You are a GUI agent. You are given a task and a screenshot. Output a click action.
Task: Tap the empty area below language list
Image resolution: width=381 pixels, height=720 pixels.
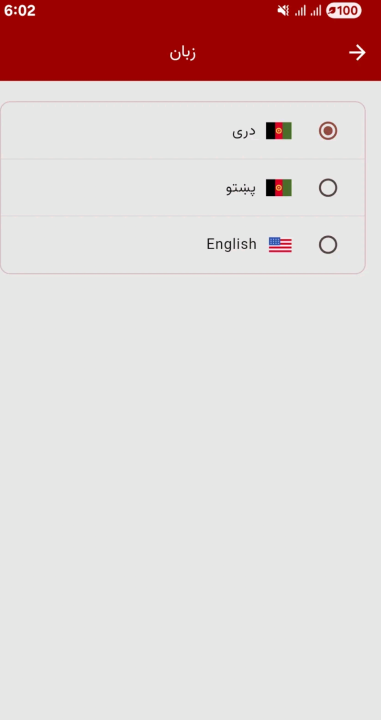coord(190,496)
